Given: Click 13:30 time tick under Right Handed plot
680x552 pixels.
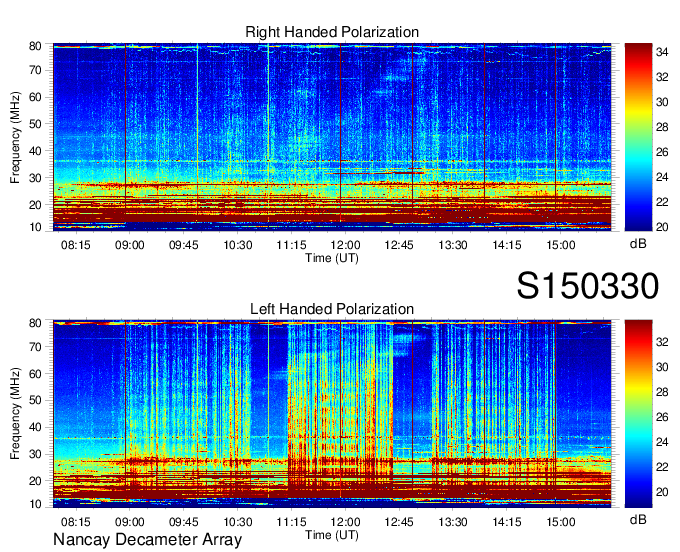Looking at the screenshot, I should 453,245.
